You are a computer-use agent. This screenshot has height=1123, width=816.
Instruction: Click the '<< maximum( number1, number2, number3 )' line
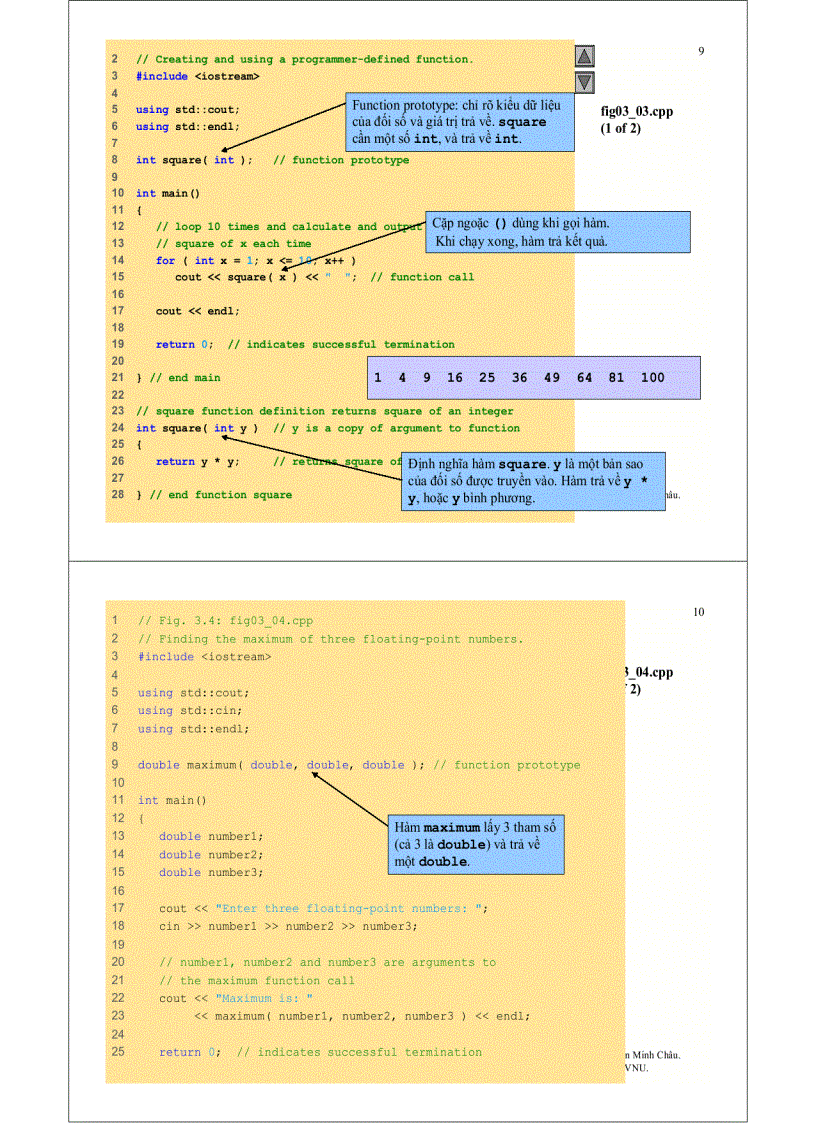pos(360,1016)
